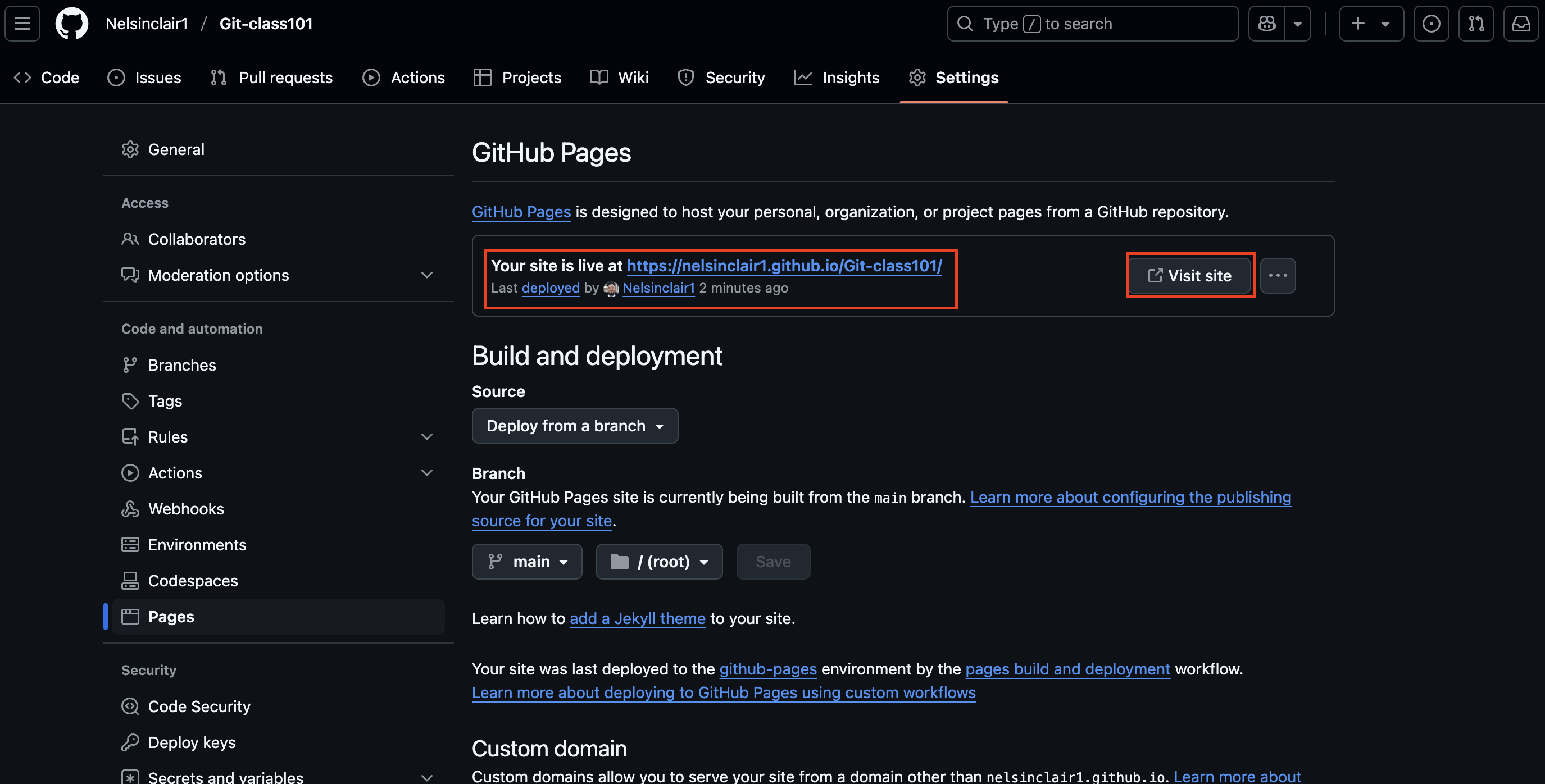Expand the Rules section chevron
This screenshot has height=784, width=1545.
(x=426, y=437)
